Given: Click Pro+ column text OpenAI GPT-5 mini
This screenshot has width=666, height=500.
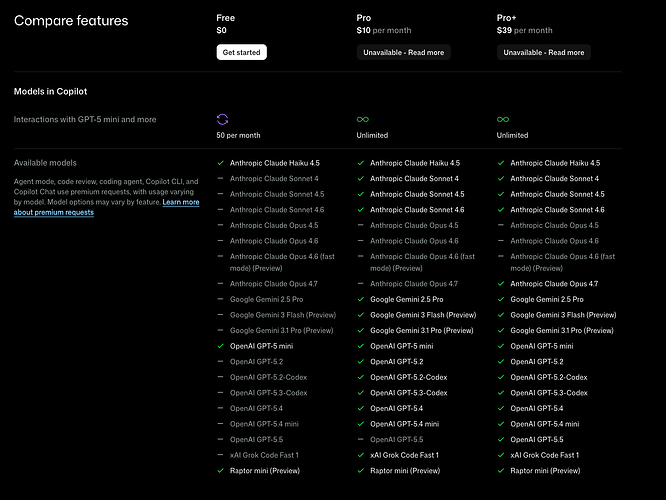Looking at the screenshot, I should pos(542,346).
